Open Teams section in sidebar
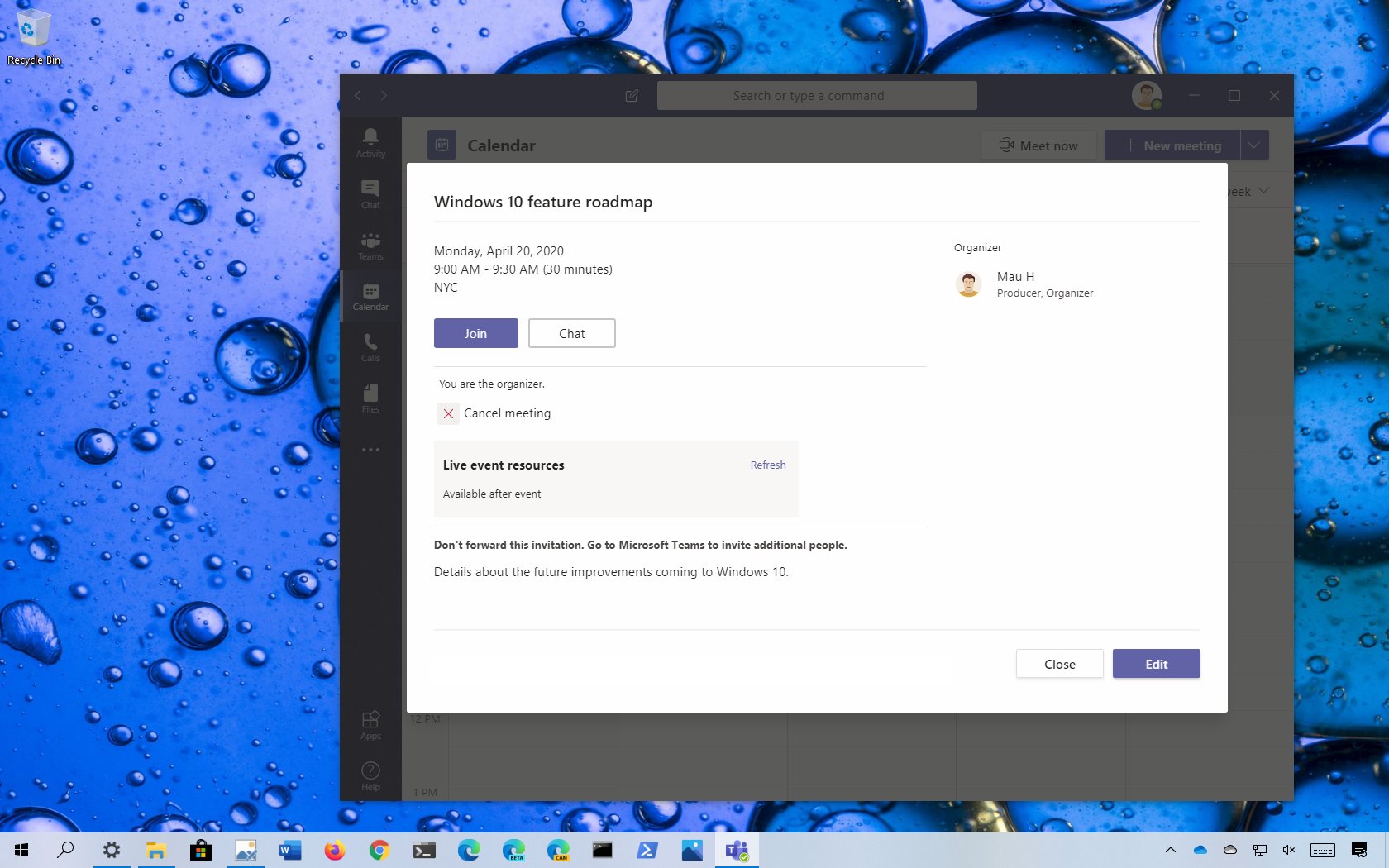This screenshot has height=868, width=1389. (x=370, y=246)
